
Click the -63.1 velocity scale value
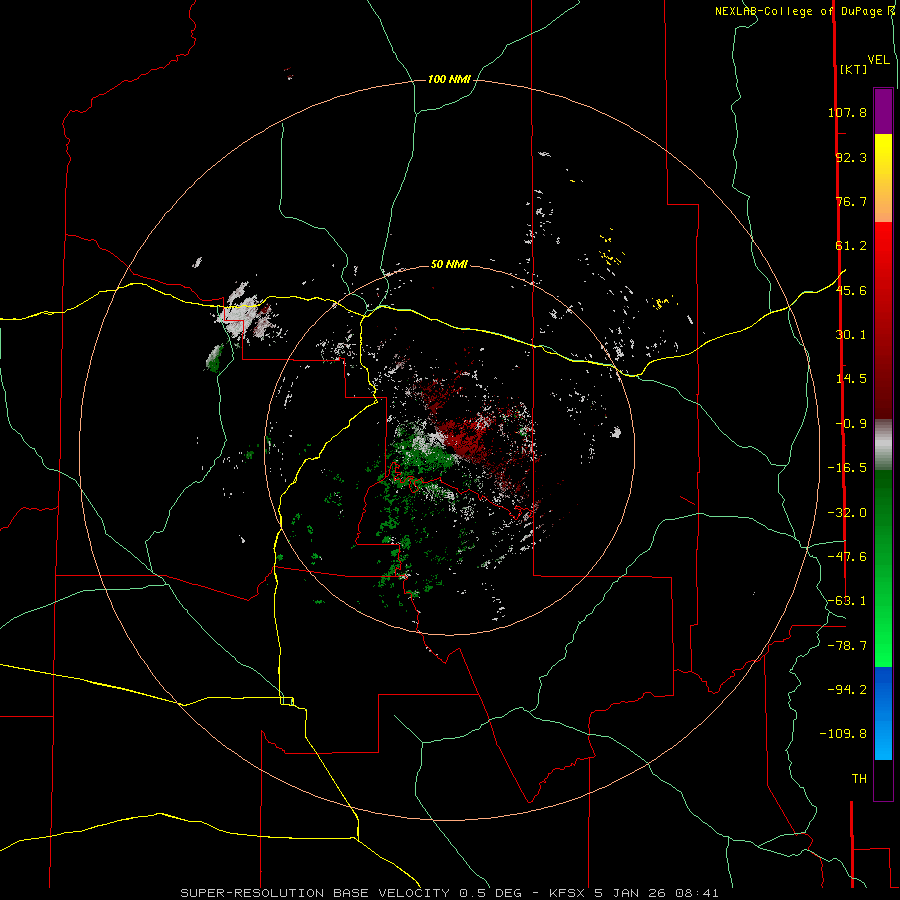(847, 601)
